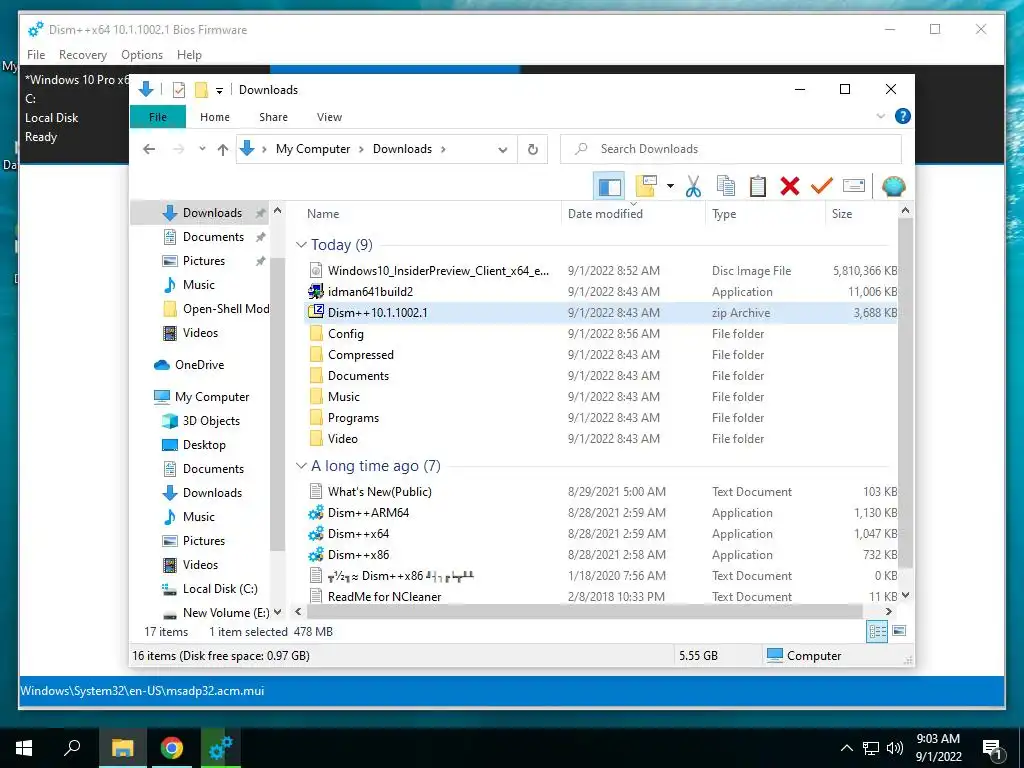Open the Home ribbon tab

pyautogui.click(x=215, y=117)
